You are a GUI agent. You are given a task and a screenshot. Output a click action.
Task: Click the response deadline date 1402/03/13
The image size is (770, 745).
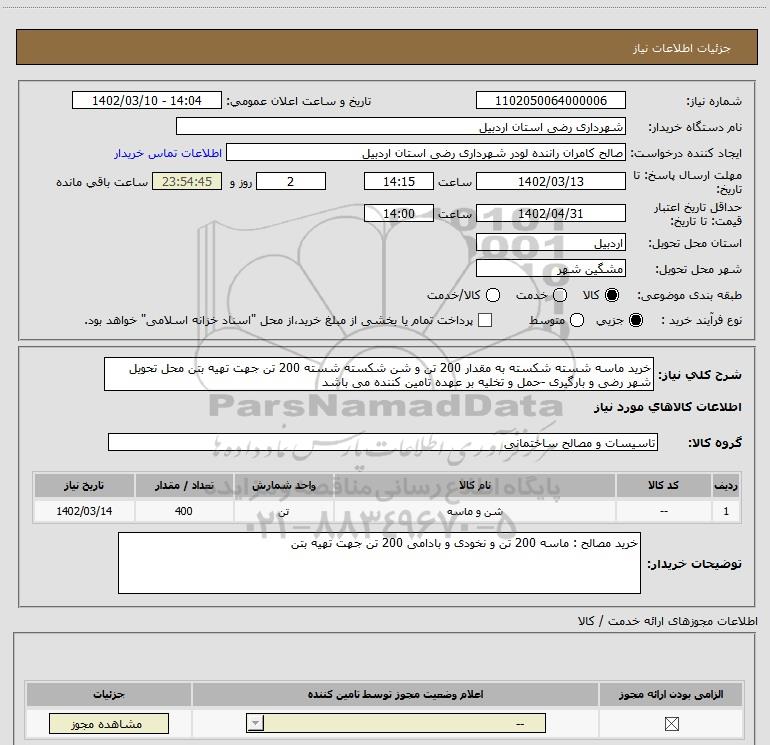point(550,181)
